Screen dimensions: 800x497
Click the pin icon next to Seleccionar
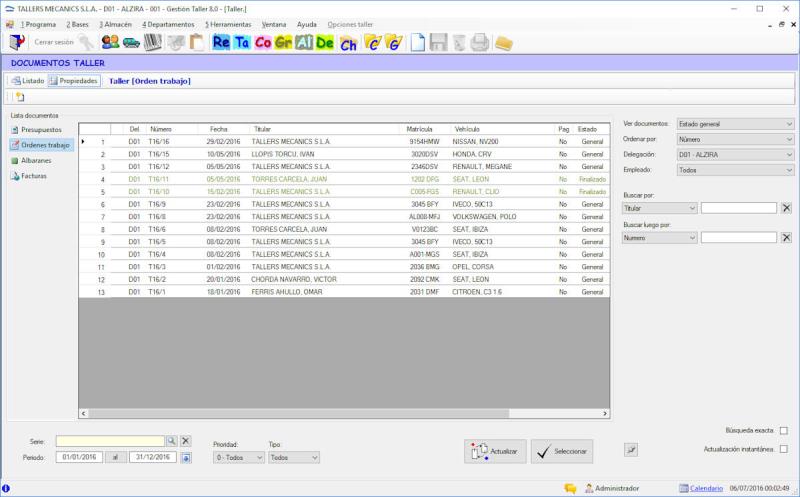point(631,450)
